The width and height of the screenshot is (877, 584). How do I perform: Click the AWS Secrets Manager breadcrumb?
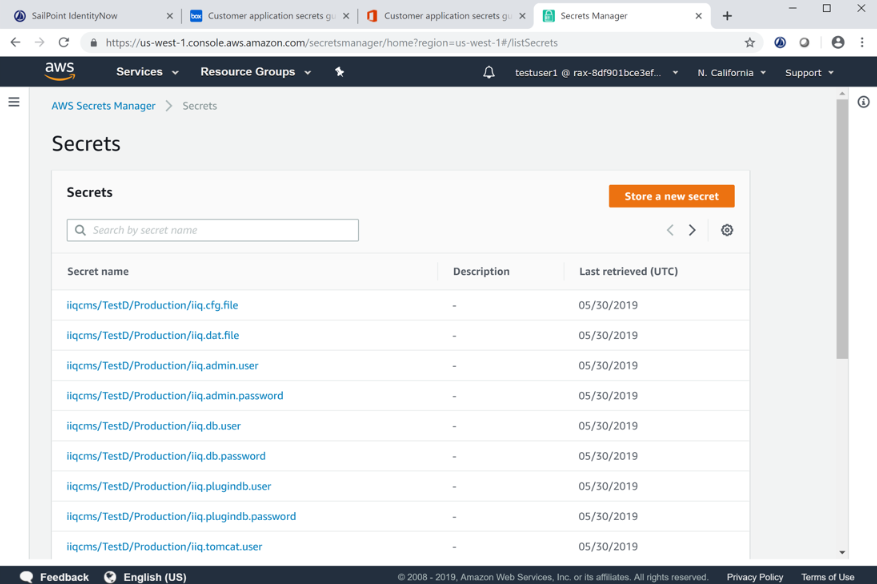click(x=103, y=106)
